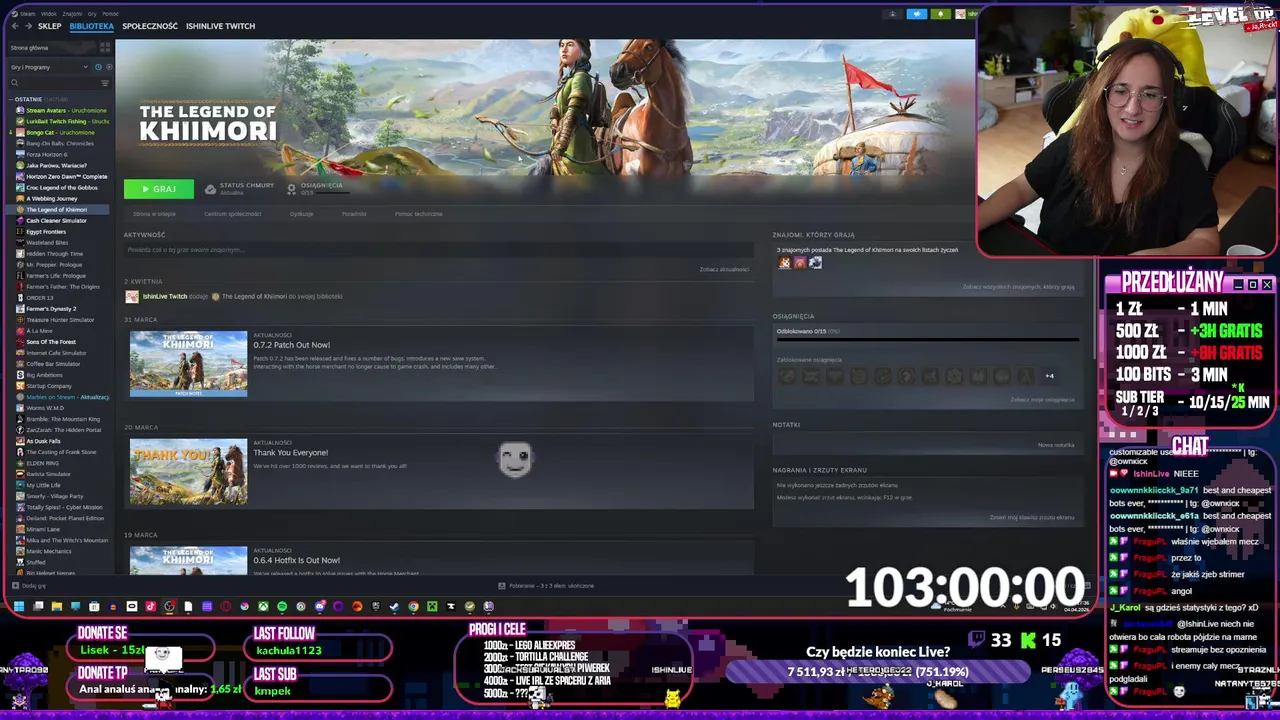
Task: Select Stream Avatars in the library list
Action: tap(62, 110)
